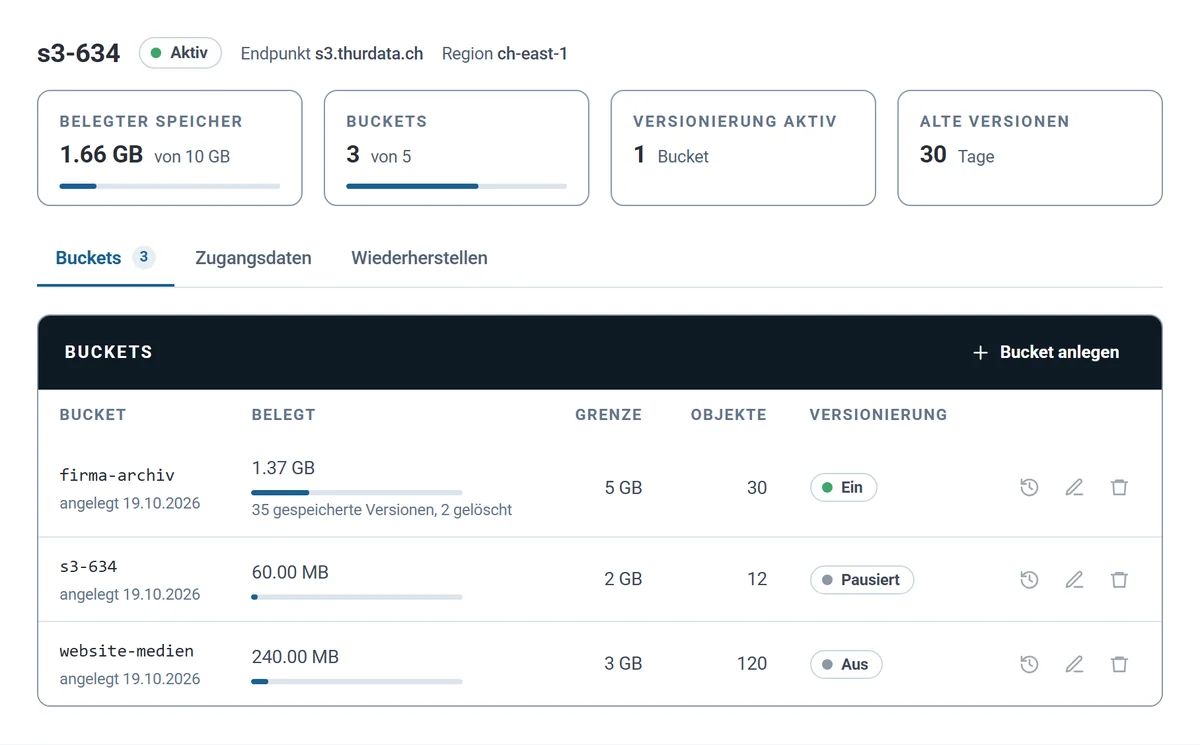1200x745 pixels.
Task: Click the Bucket anlegen button
Action: (x=1046, y=352)
